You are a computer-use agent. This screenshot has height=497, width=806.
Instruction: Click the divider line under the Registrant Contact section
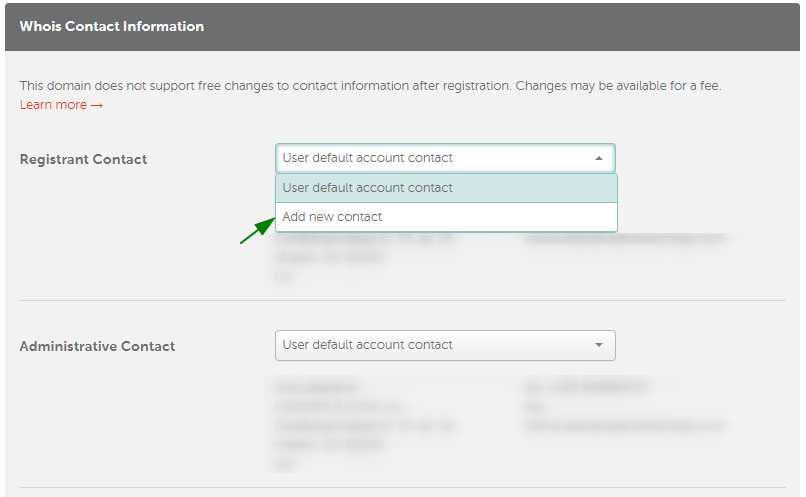pos(402,300)
